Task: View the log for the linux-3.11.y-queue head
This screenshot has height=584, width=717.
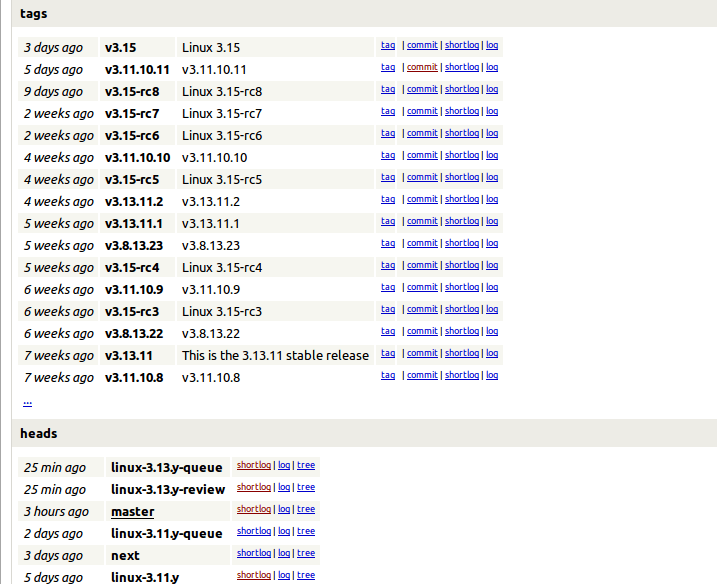Action: click(x=284, y=531)
